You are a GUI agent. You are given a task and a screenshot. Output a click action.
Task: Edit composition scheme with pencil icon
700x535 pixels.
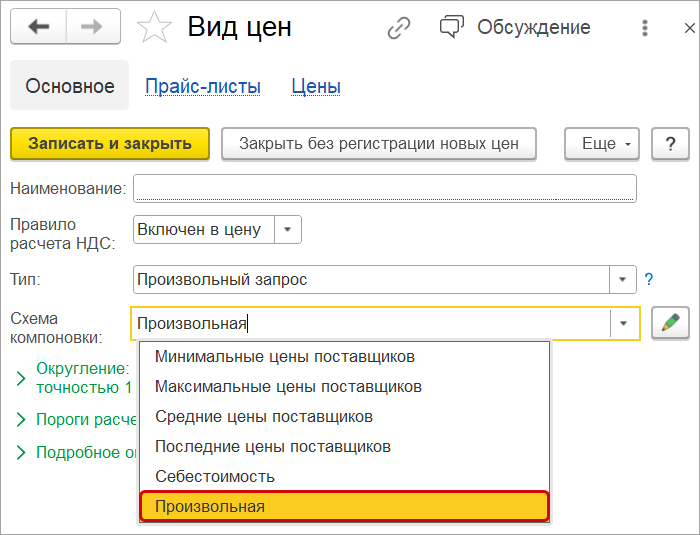[670, 322]
